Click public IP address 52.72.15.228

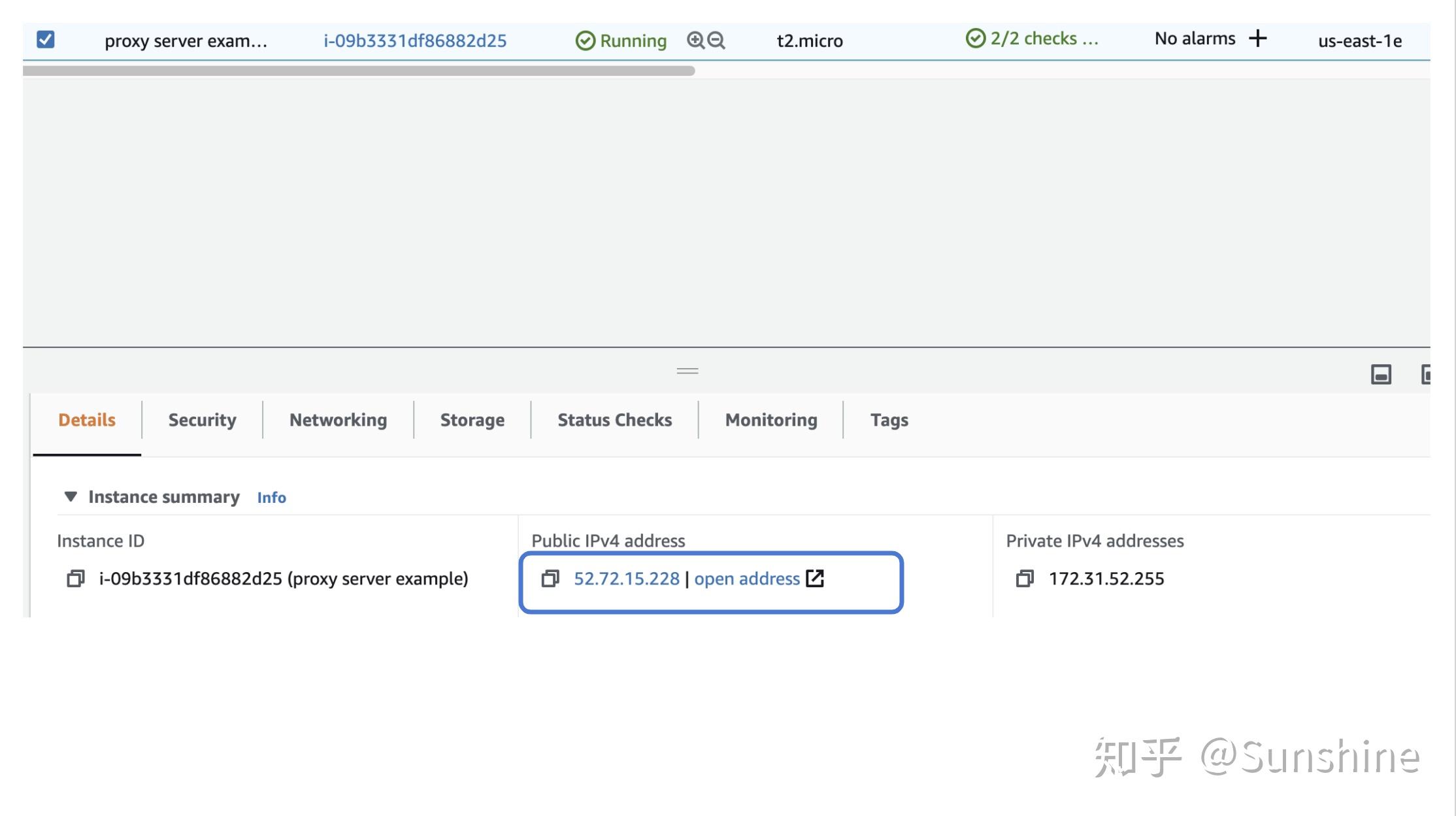[x=627, y=578]
